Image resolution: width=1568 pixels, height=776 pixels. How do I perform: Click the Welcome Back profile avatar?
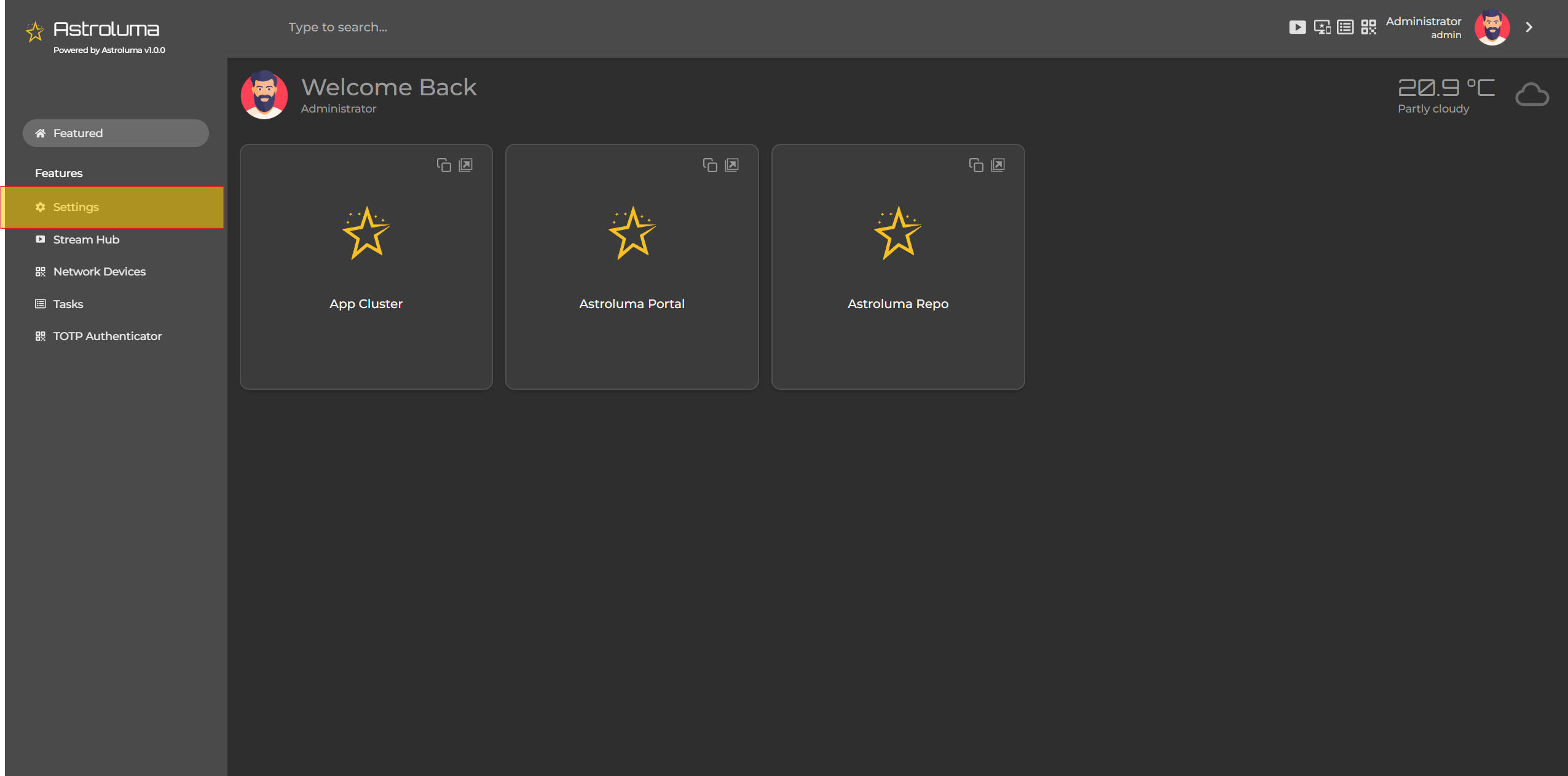point(264,95)
